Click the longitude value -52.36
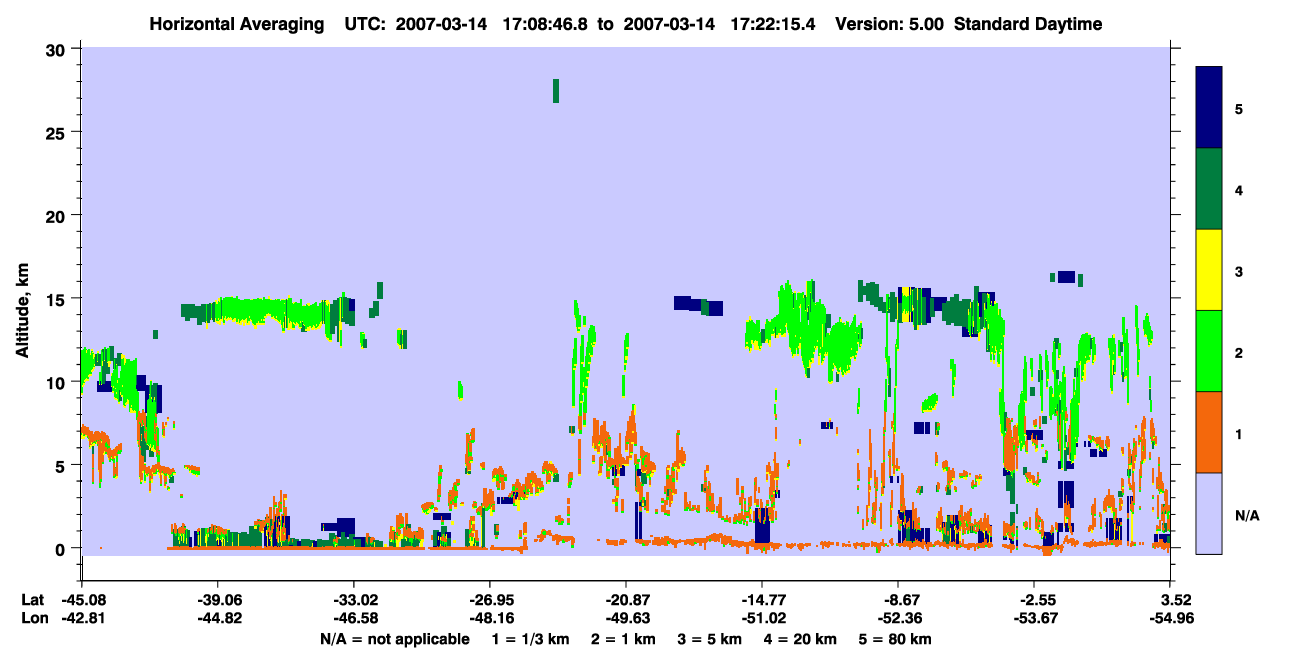The width and height of the screenshot is (1300, 667). click(898, 619)
